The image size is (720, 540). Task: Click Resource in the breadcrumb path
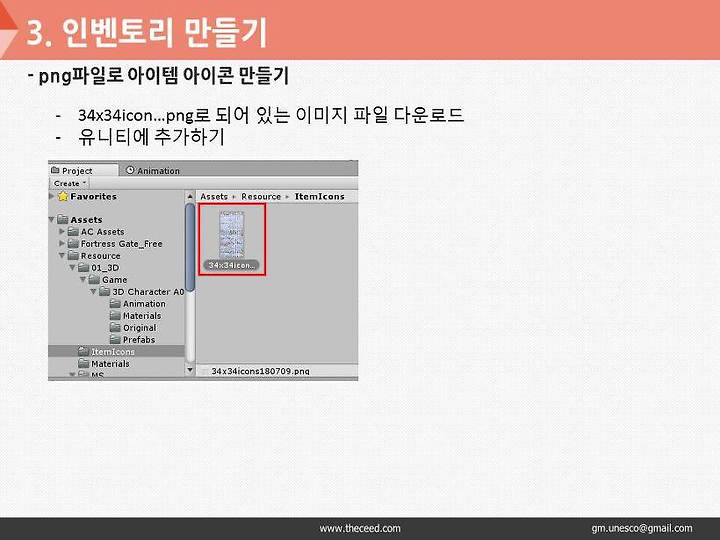[261, 197]
